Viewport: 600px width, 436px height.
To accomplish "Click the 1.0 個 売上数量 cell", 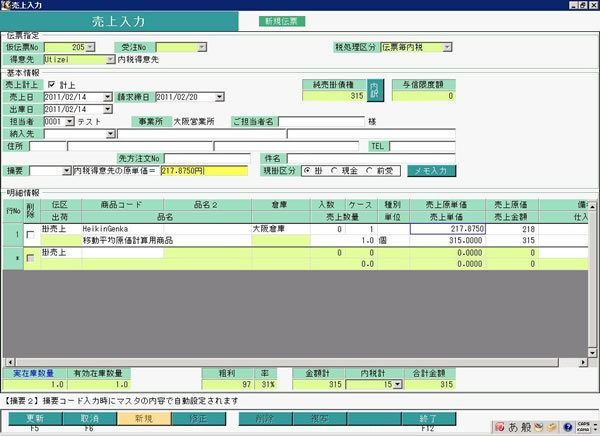I will point(342,240).
